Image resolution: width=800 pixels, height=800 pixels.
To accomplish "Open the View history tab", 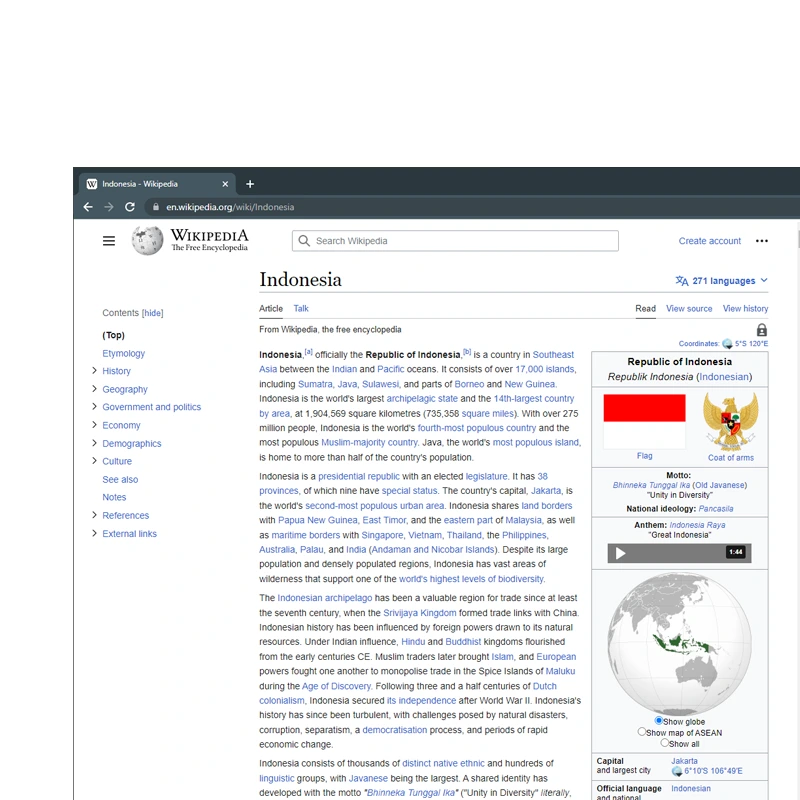I will pos(745,309).
